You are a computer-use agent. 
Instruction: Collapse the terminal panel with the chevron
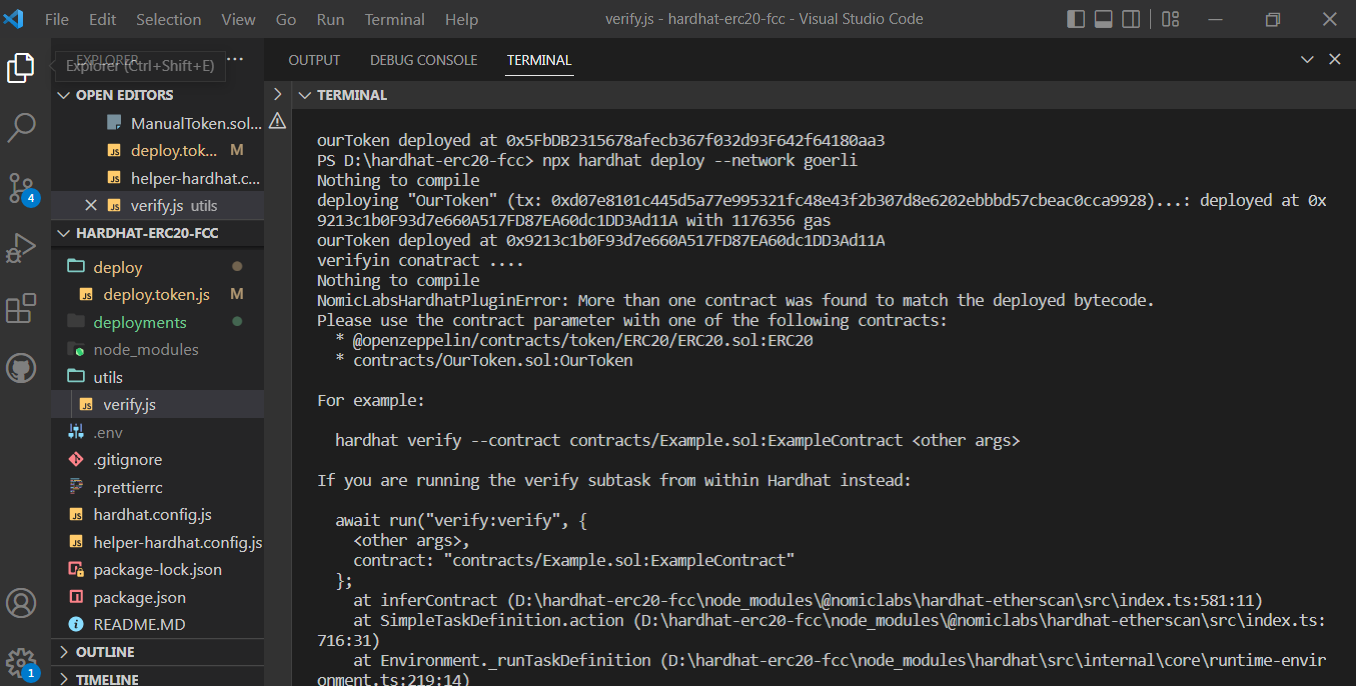1307,60
